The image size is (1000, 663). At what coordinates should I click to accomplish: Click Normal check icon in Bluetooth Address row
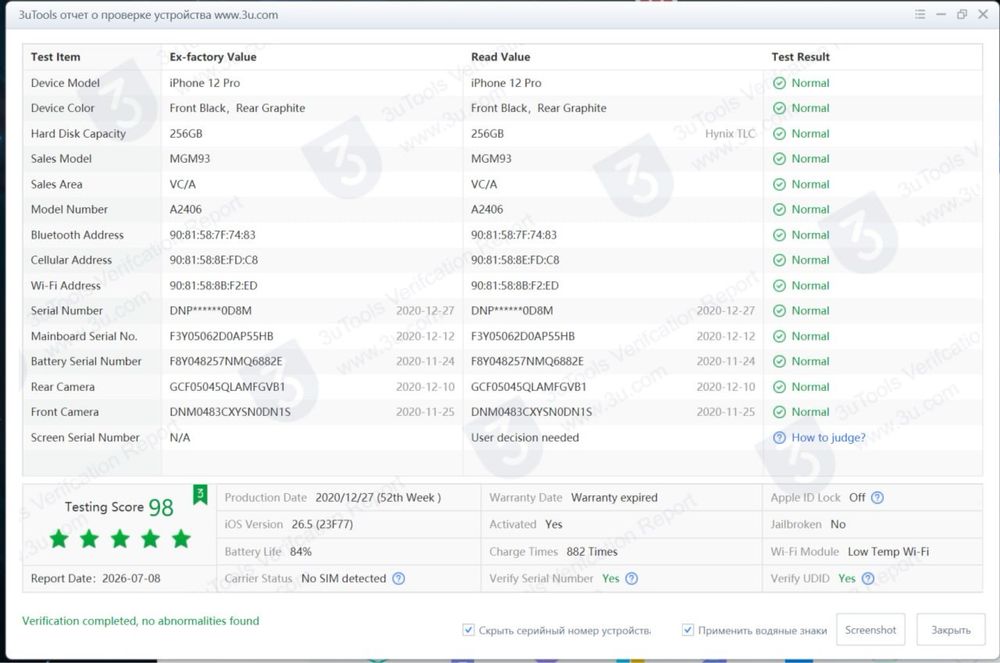(779, 235)
